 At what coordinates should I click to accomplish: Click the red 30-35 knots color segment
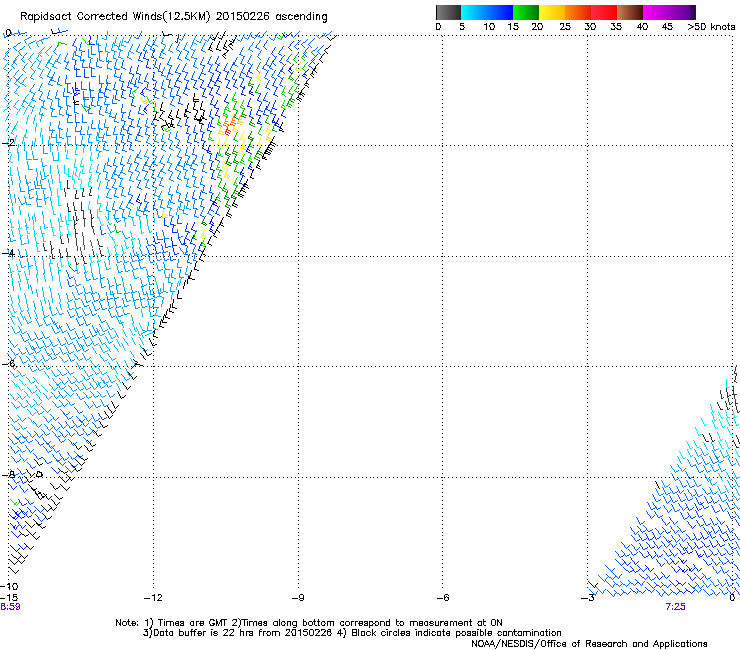(x=604, y=12)
